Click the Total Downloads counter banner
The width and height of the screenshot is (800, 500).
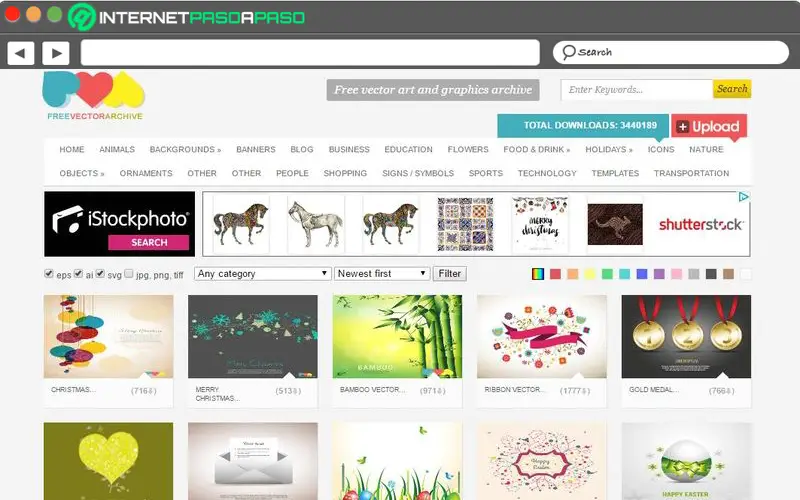tap(583, 126)
